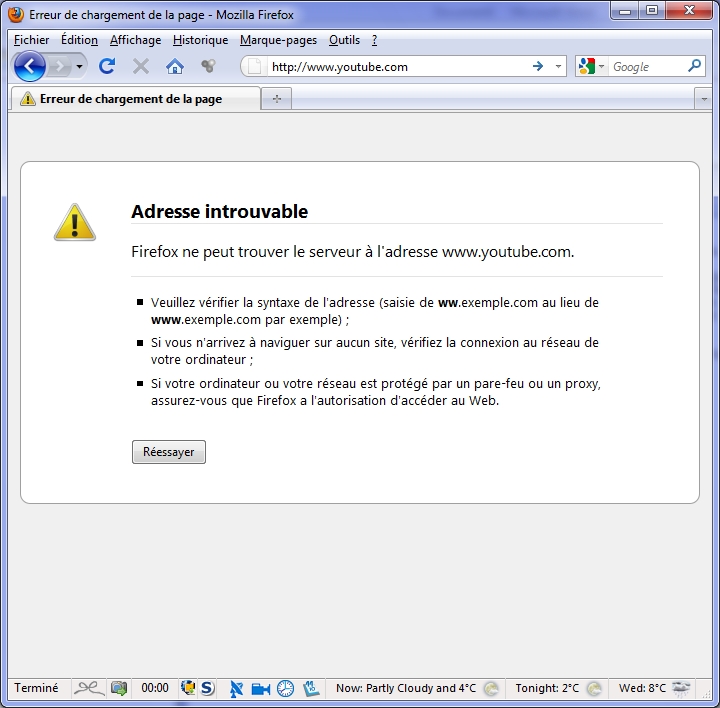Click the satellite dish status bar icon
This screenshot has height=708, width=720.
[236, 689]
